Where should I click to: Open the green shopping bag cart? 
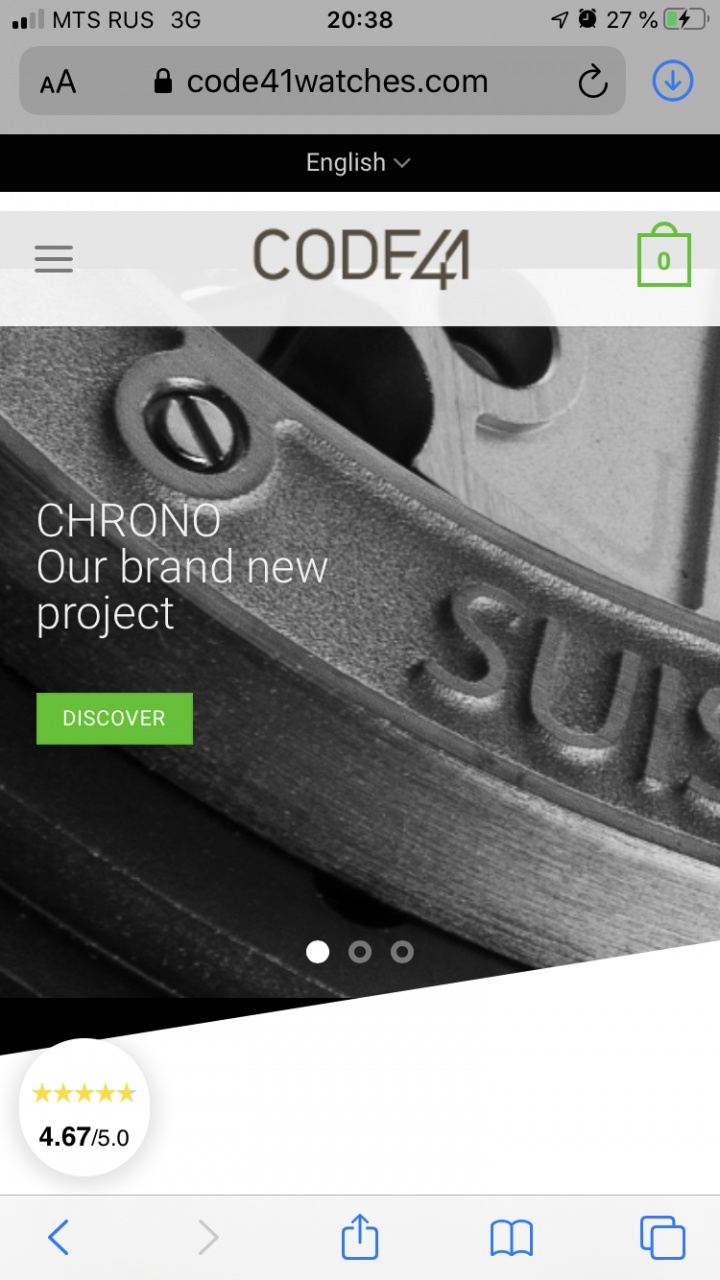point(664,254)
